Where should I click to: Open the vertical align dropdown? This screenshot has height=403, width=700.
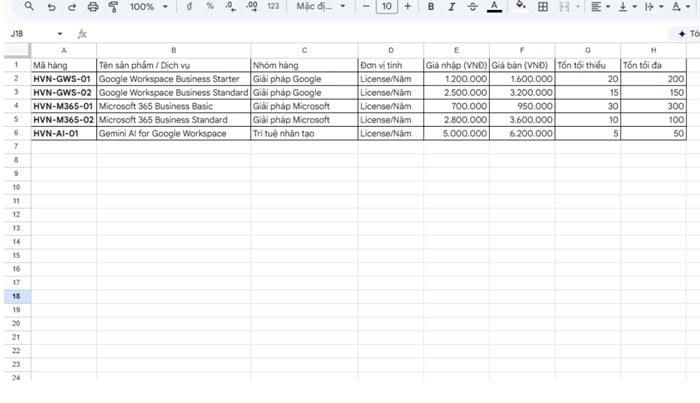(x=627, y=7)
